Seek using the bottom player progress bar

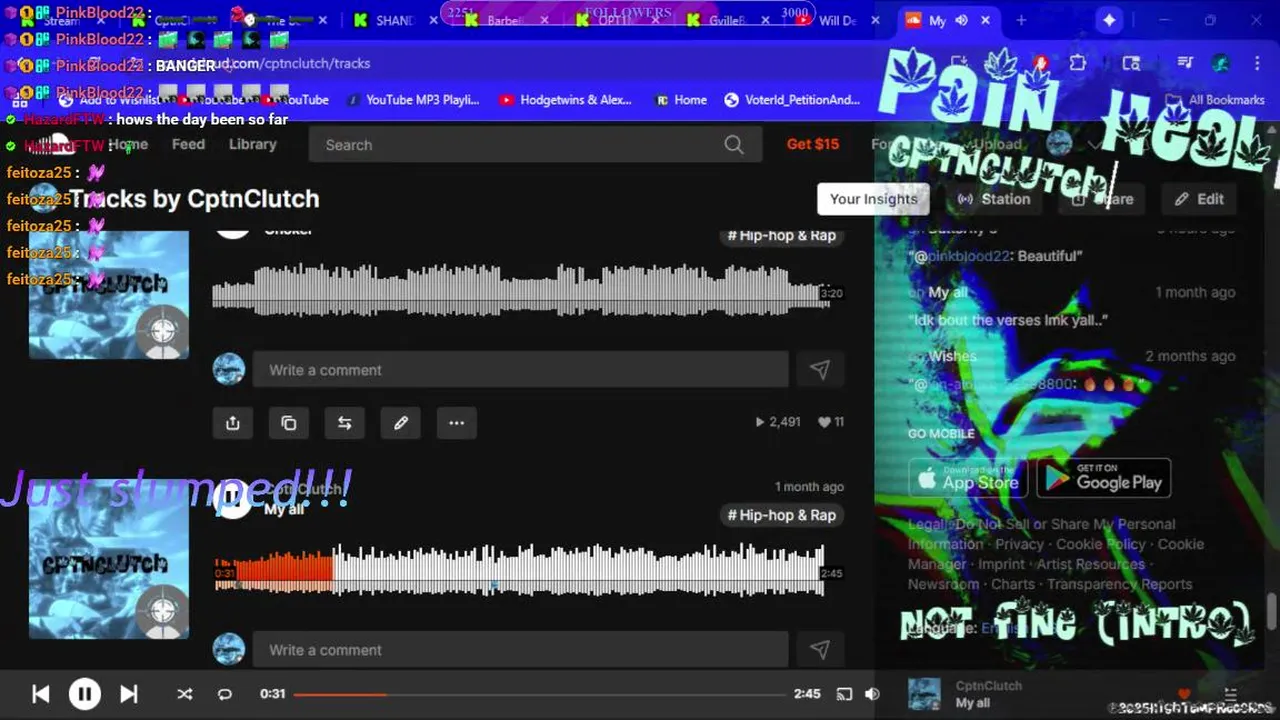point(540,694)
